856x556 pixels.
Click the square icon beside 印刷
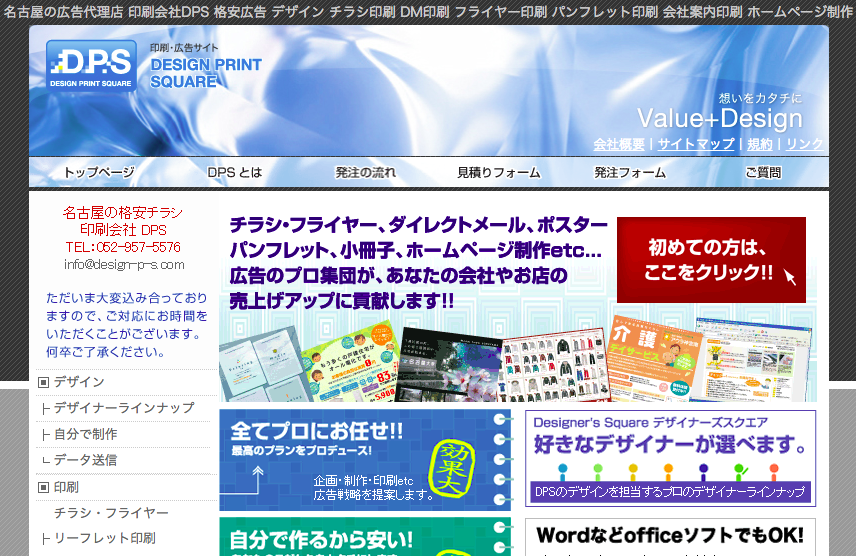click(x=43, y=487)
